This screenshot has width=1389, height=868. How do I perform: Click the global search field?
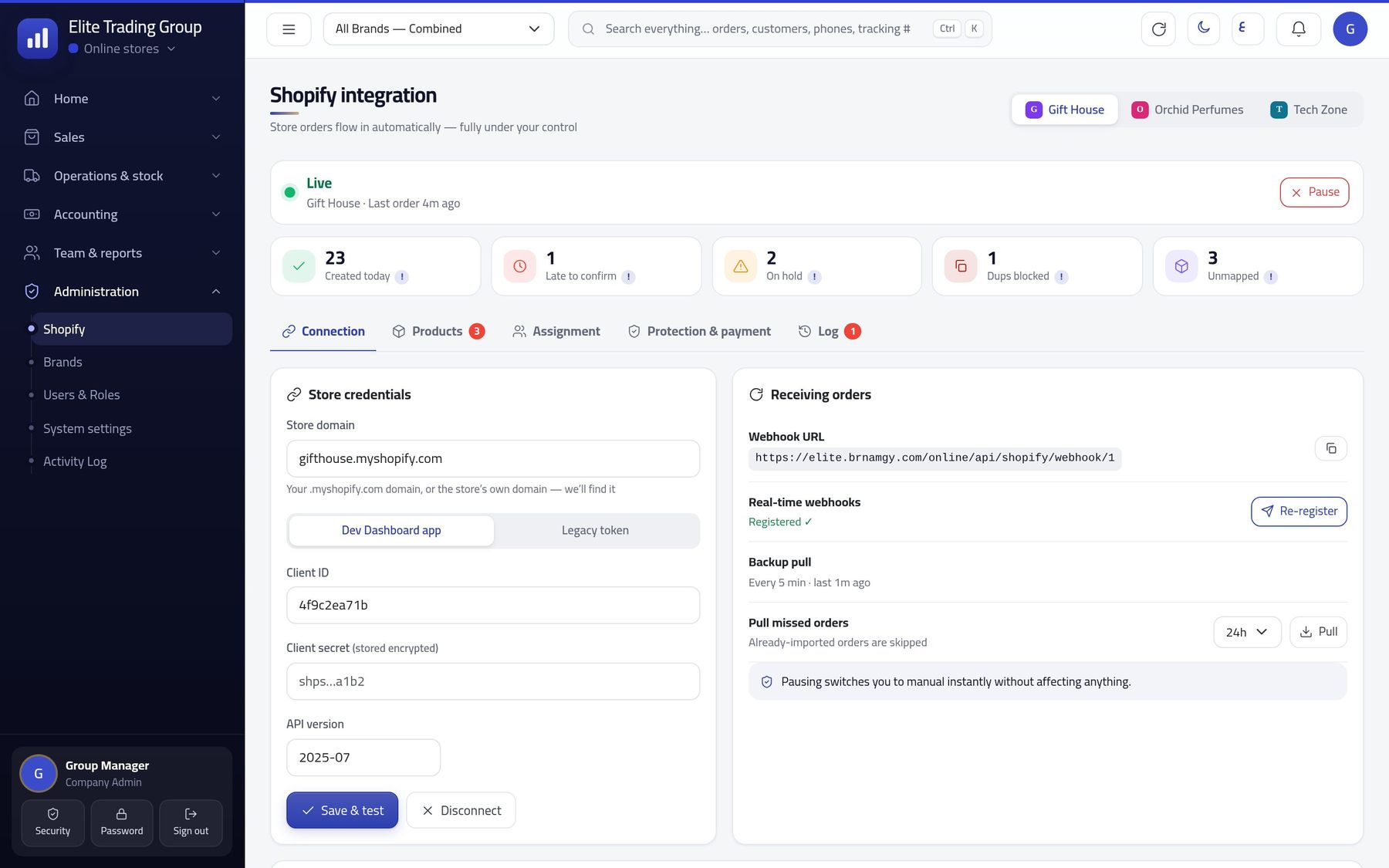(780, 29)
